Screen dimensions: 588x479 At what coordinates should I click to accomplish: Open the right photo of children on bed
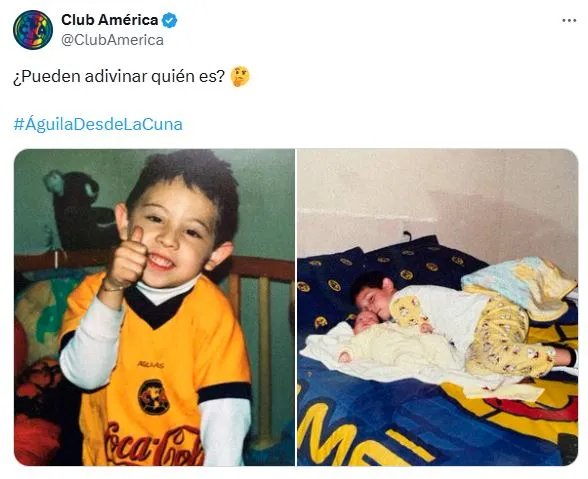pyautogui.click(x=438, y=307)
